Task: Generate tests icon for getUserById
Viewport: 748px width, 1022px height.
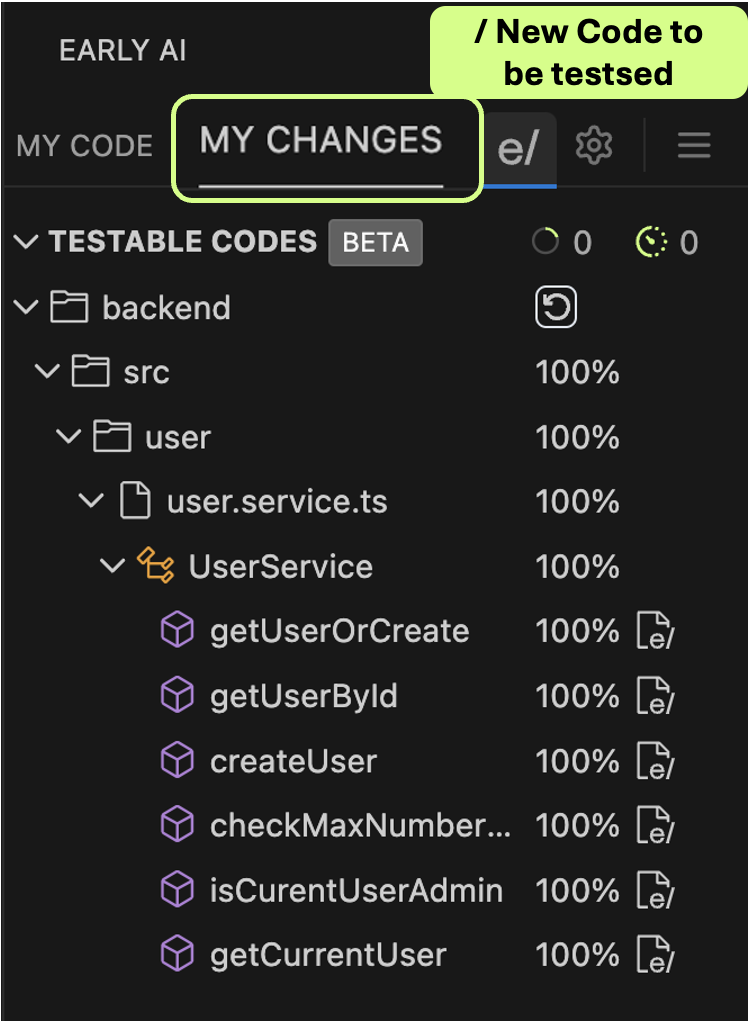Action: tap(655, 697)
